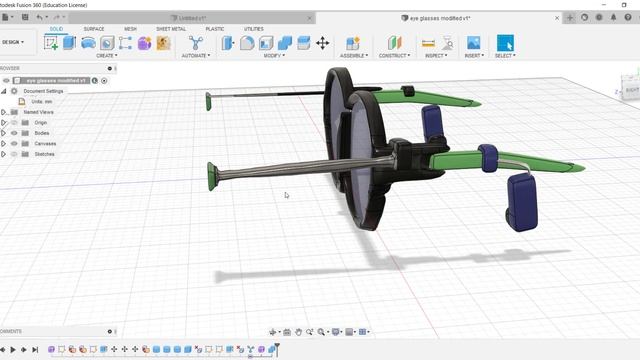Toggle visibility of Canvases folder
The image size is (640, 360).
14,144
